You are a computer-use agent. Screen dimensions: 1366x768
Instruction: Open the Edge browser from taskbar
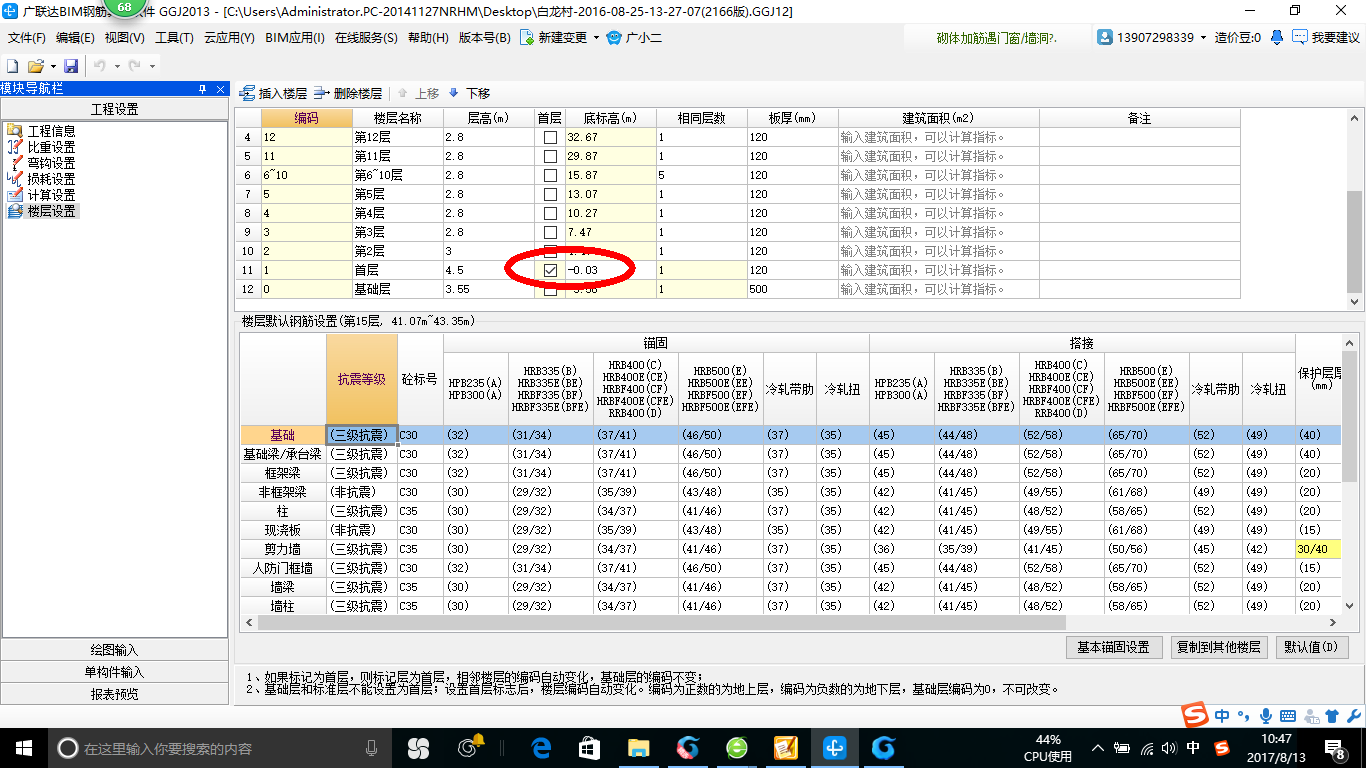[541, 747]
